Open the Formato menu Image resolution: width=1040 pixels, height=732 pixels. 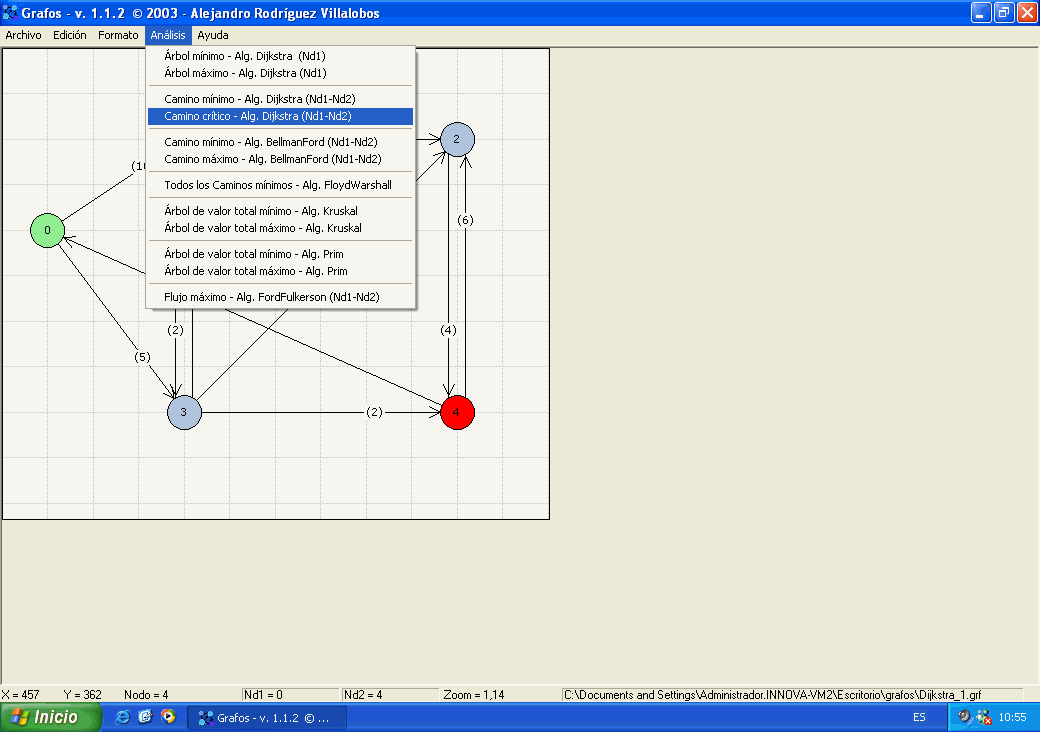(x=118, y=35)
